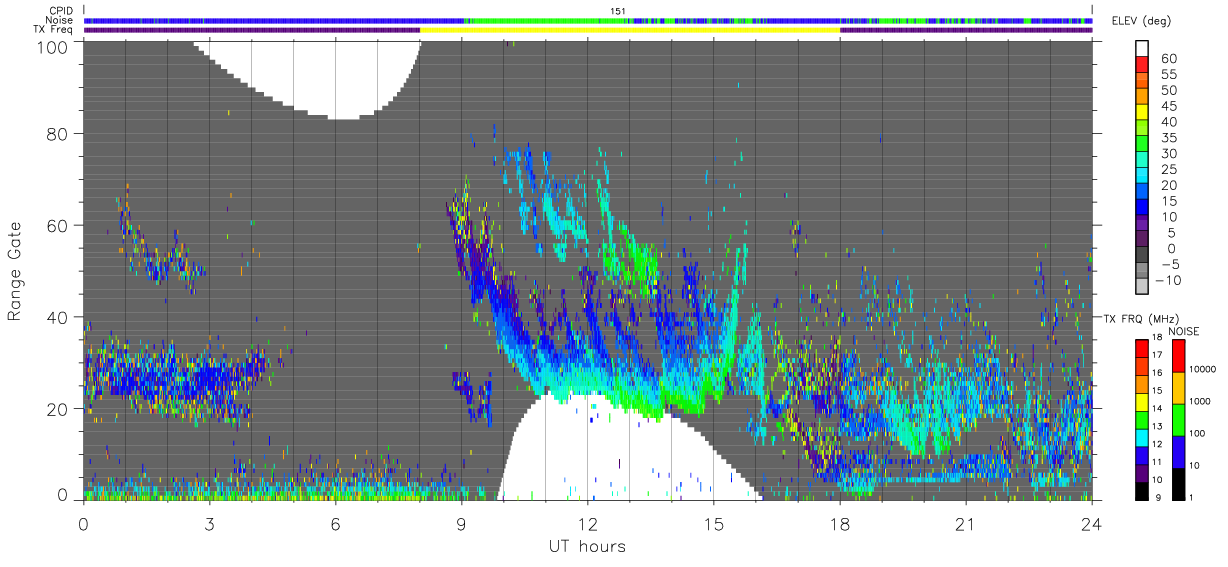Click UT hours axis tick '24'
The width and height of the screenshot is (1228, 567).
click(1092, 524)
